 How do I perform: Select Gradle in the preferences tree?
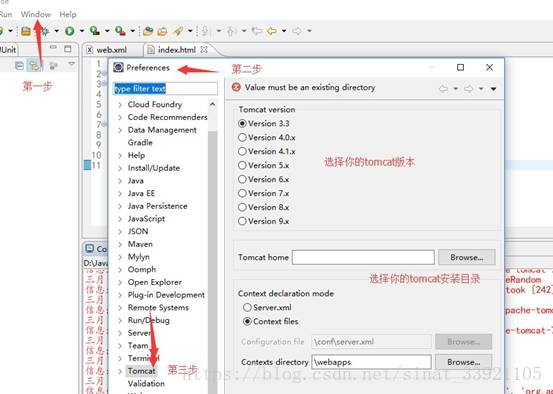(x=140, y=143)
